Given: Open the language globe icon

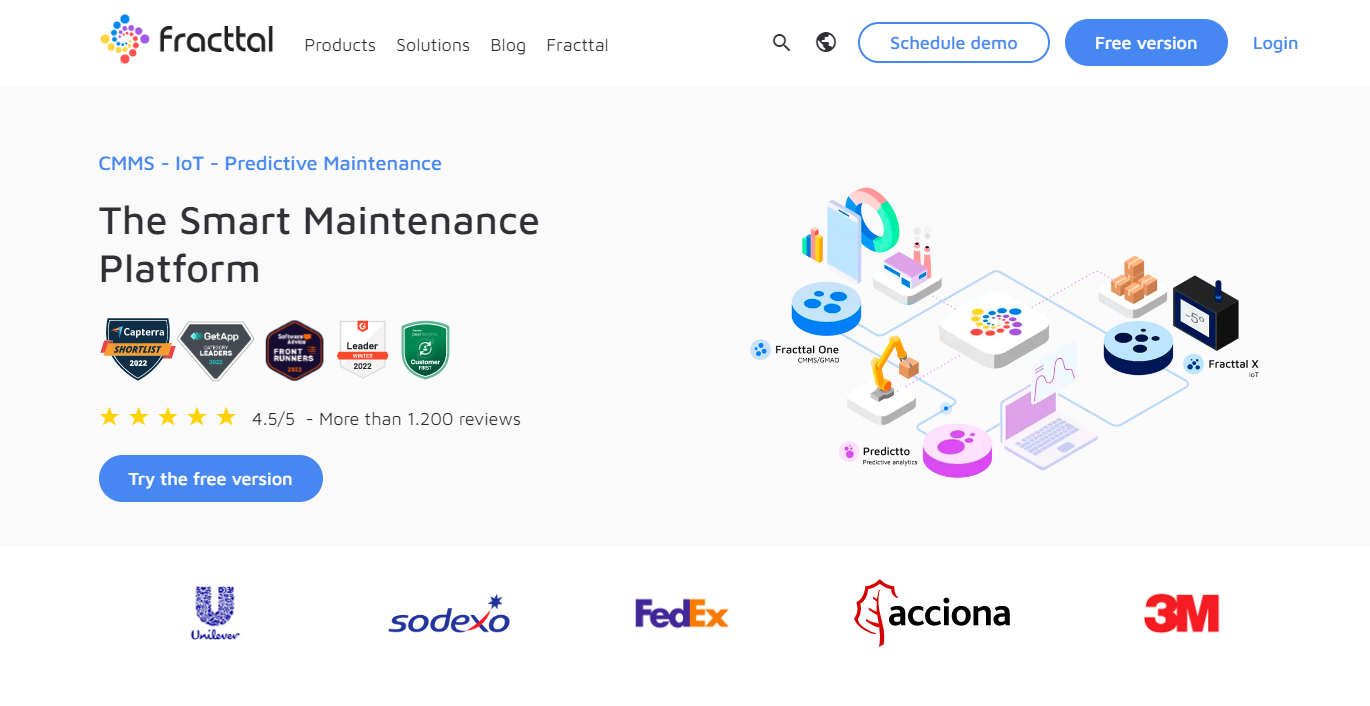Looking at the screenshot, I should point(826,43).
